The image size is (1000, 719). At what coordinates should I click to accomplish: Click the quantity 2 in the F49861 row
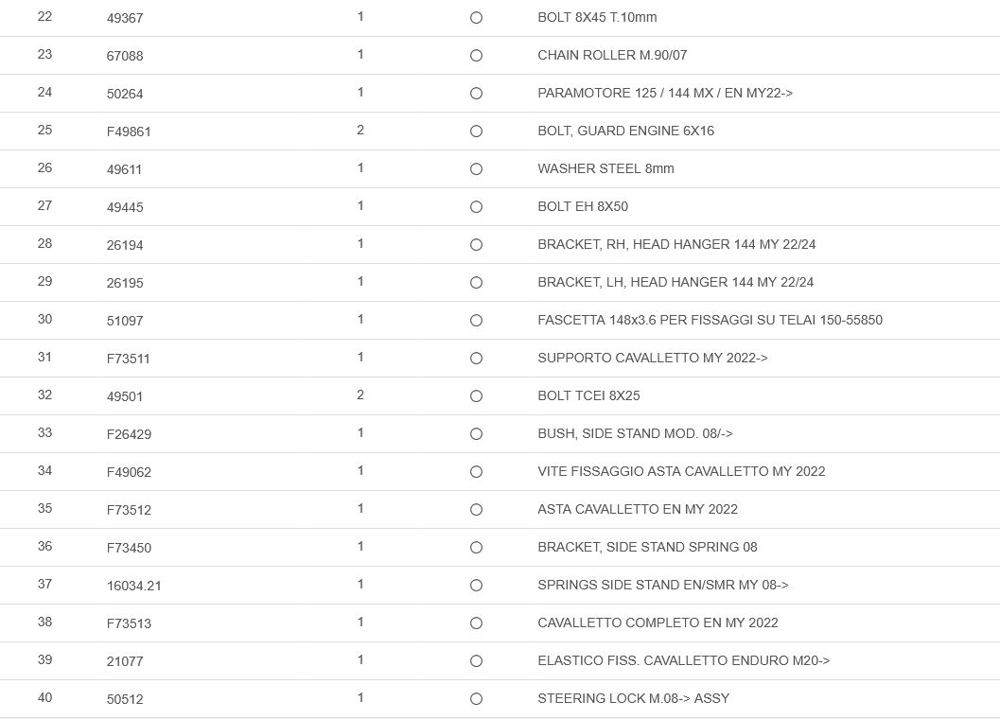(x=360, y=130)
